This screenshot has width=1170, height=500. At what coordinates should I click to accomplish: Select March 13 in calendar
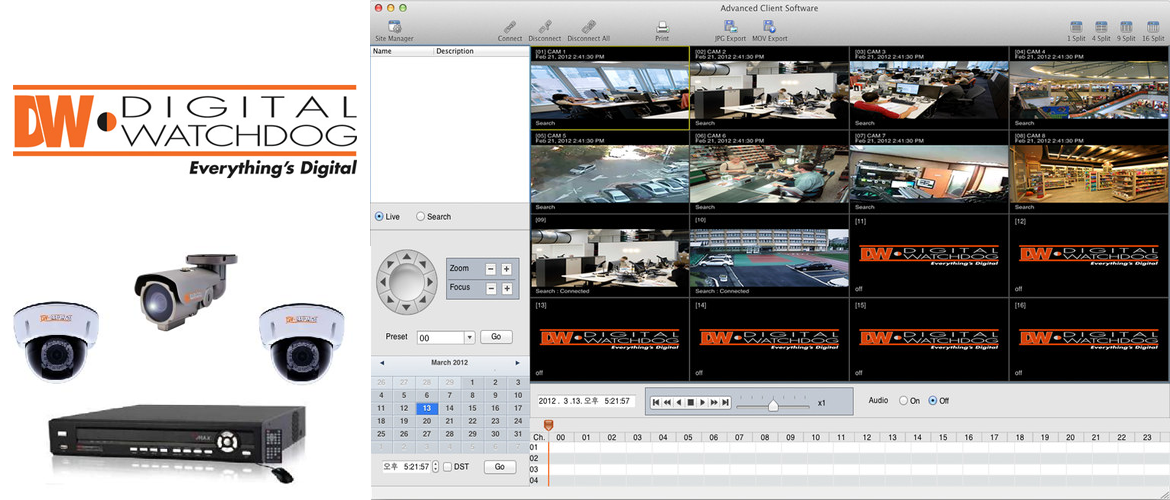point(427,408)
